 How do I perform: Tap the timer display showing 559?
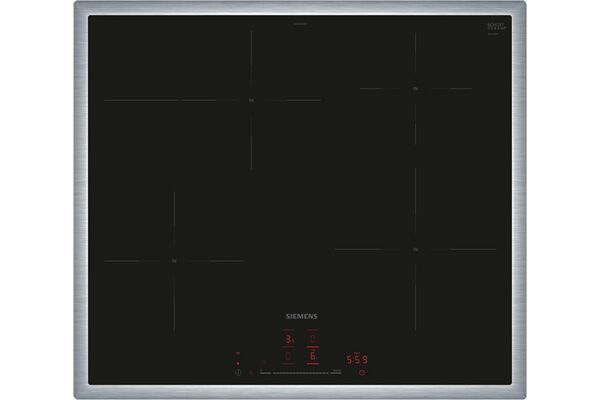click(357, 359)
